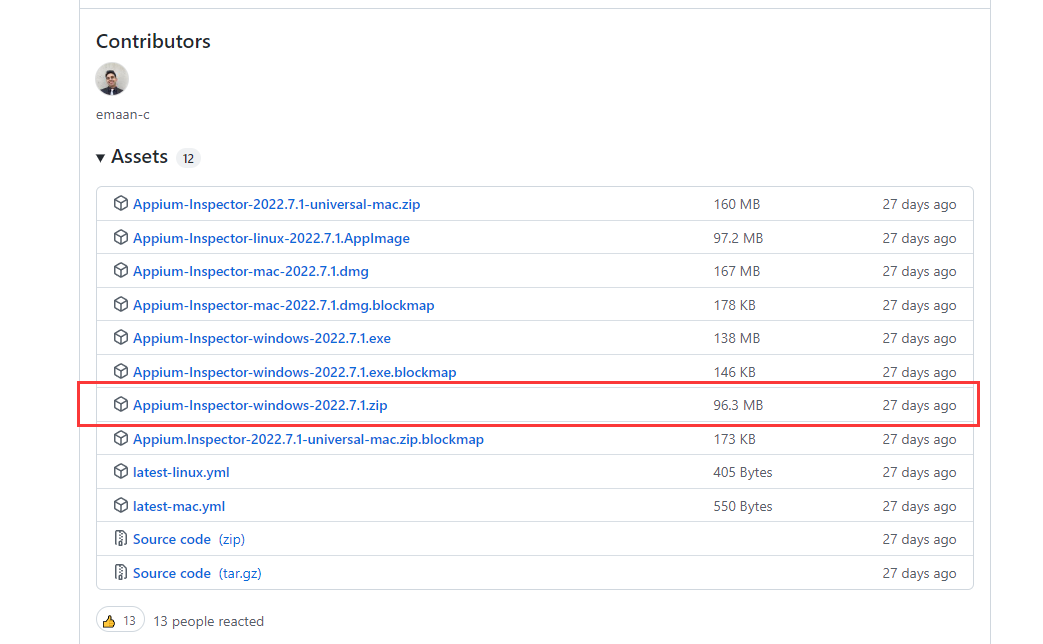Click package icon beside universal-mac.zip asset
This screenshot has height=644, width=1043.
pos(120,204)
